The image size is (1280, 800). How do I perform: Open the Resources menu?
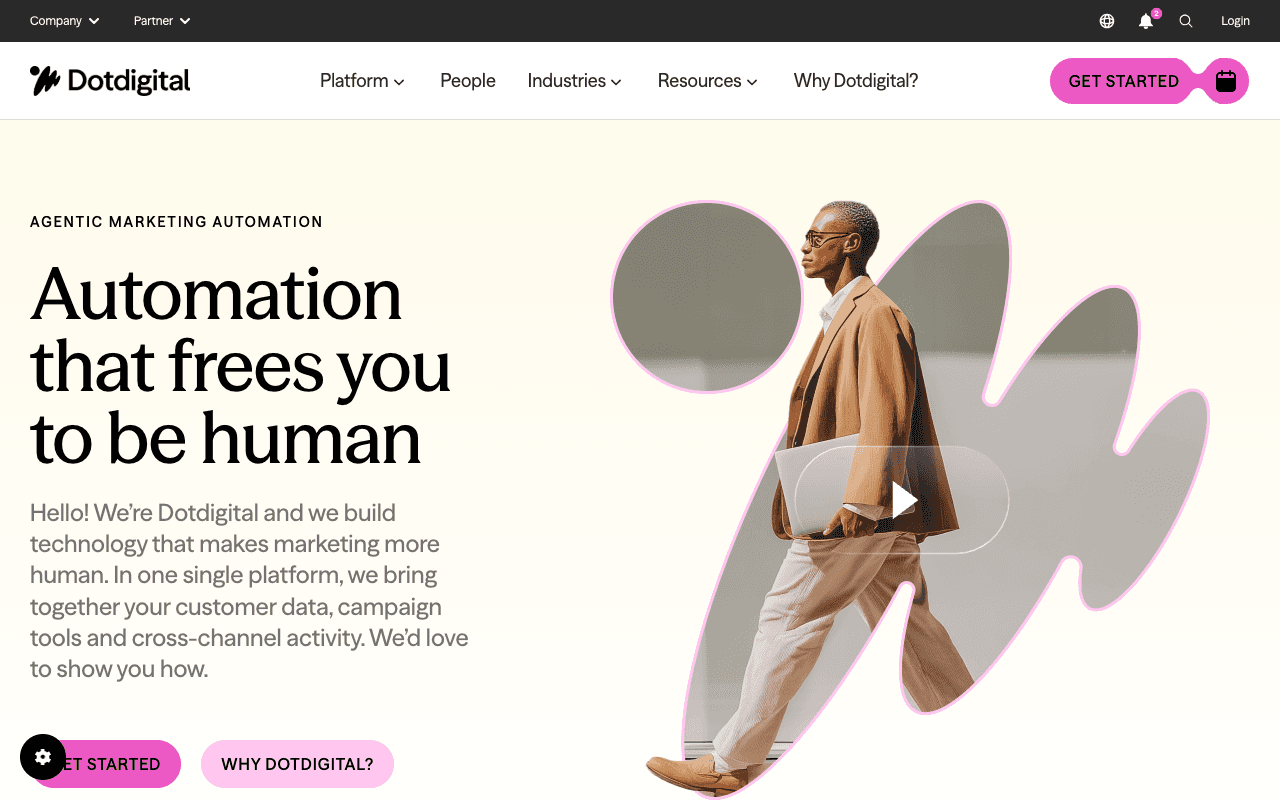708,81
